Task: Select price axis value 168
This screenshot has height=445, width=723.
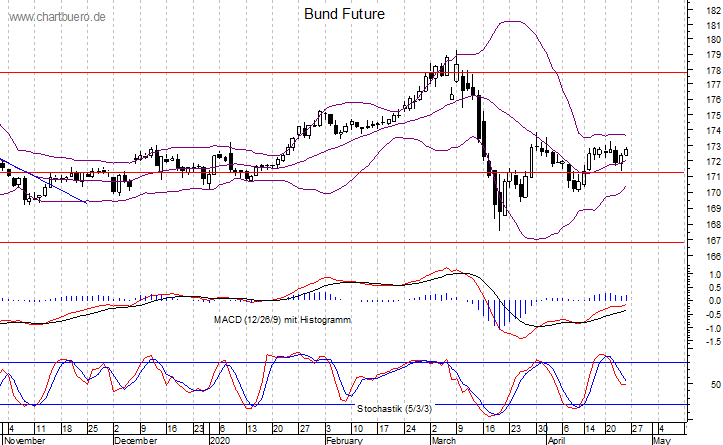Action: pyautogui.click(x=713, y=225)
